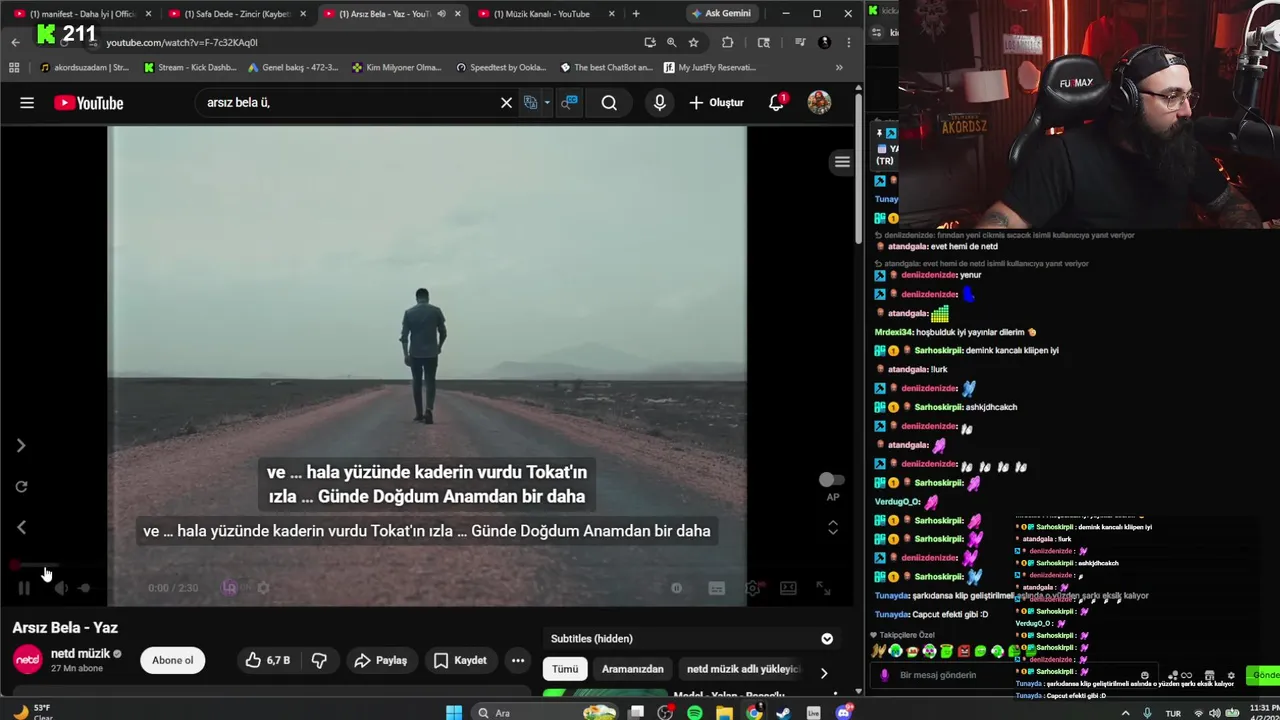Click the netd channel avatar
The width and height of the screenshot is (1280, 720).
28,660
